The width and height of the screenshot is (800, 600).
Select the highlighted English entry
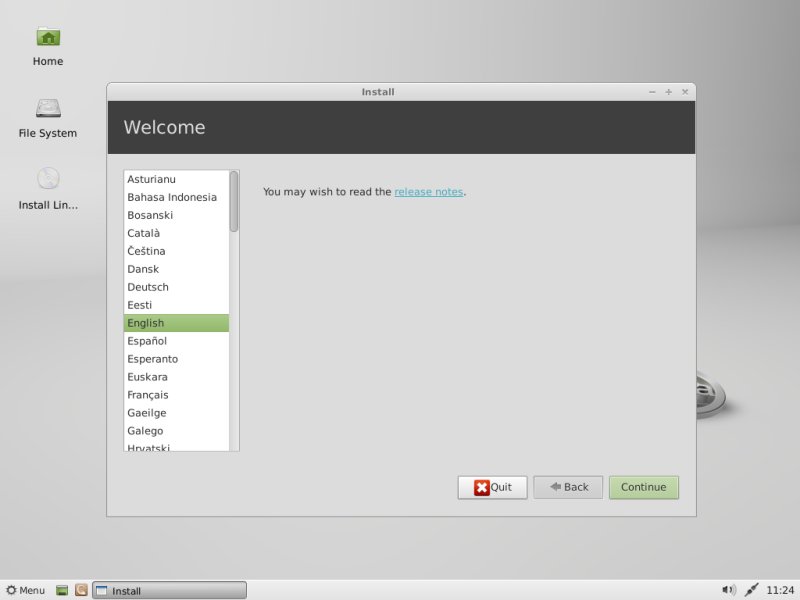[176, 323]
